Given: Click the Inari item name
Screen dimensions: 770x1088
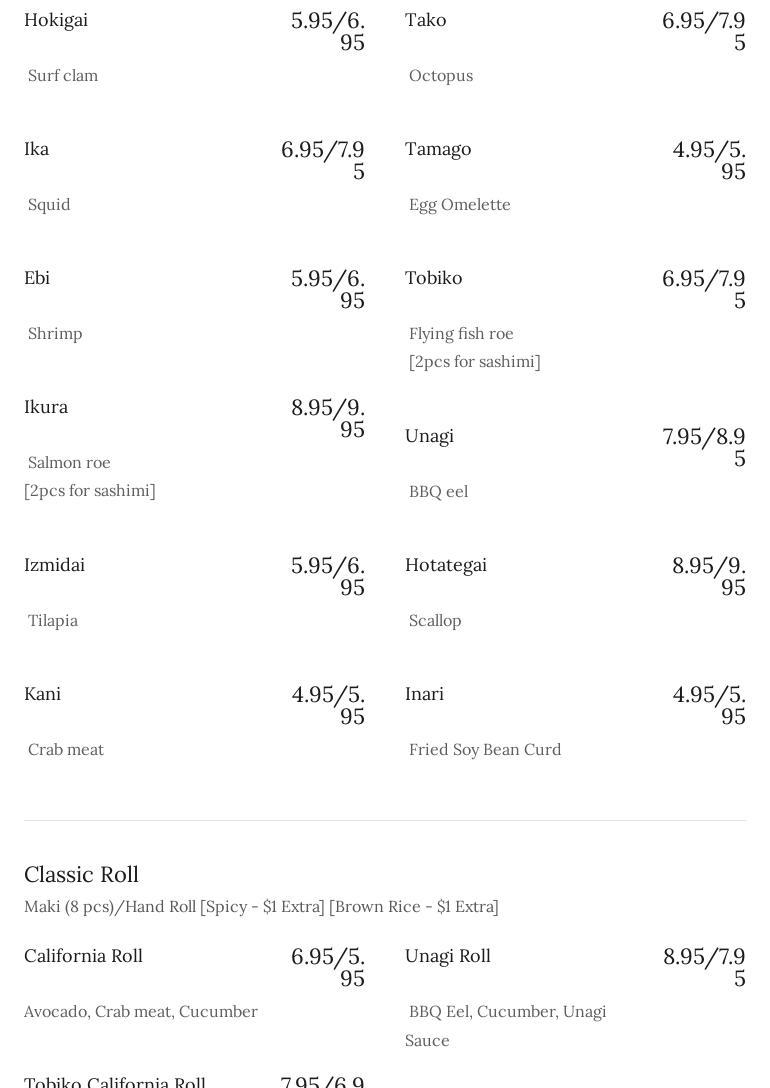Looking at the screenshot, I should tap(424, 694).
